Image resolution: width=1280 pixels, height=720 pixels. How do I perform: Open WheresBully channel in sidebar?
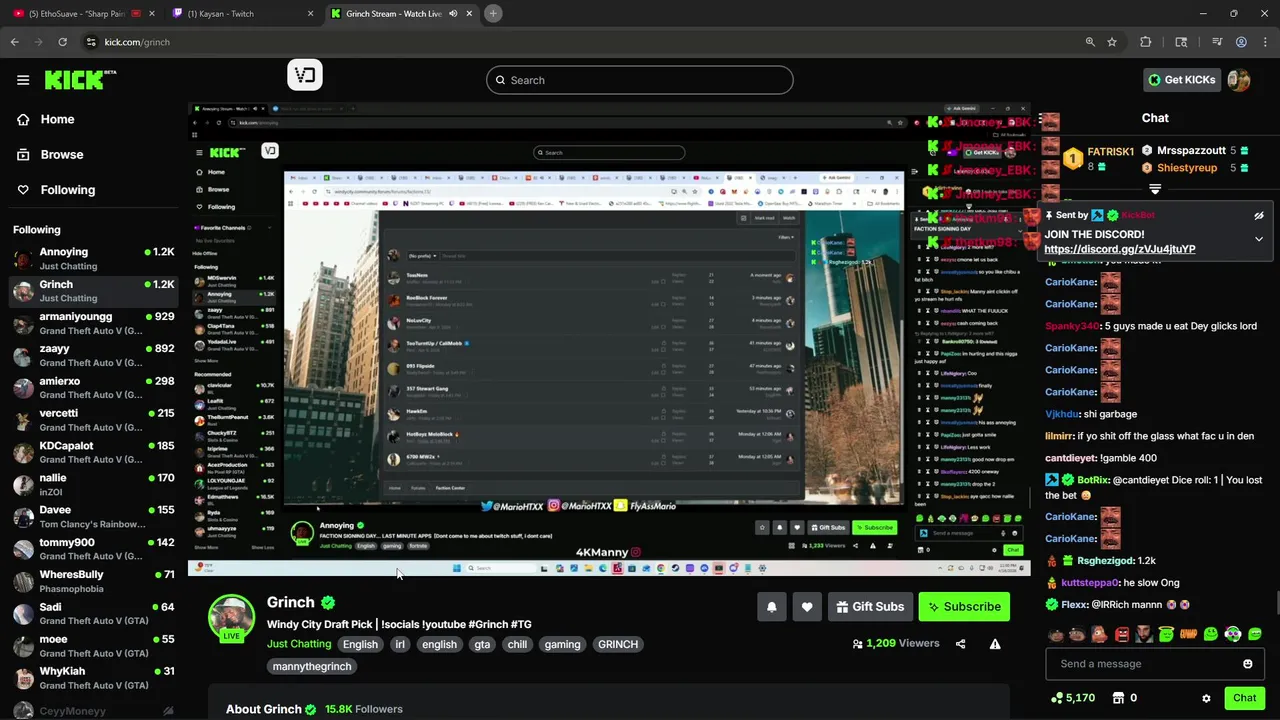tap(93, 581)
